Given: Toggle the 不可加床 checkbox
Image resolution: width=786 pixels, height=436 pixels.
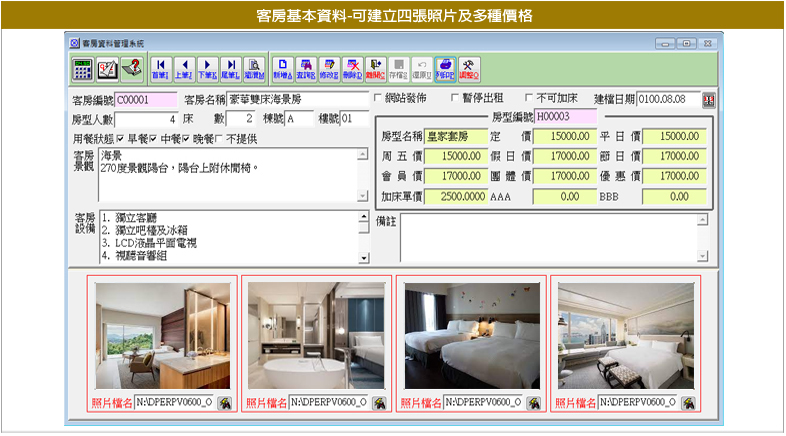Looking at the screenshot, I should [530, 99].
